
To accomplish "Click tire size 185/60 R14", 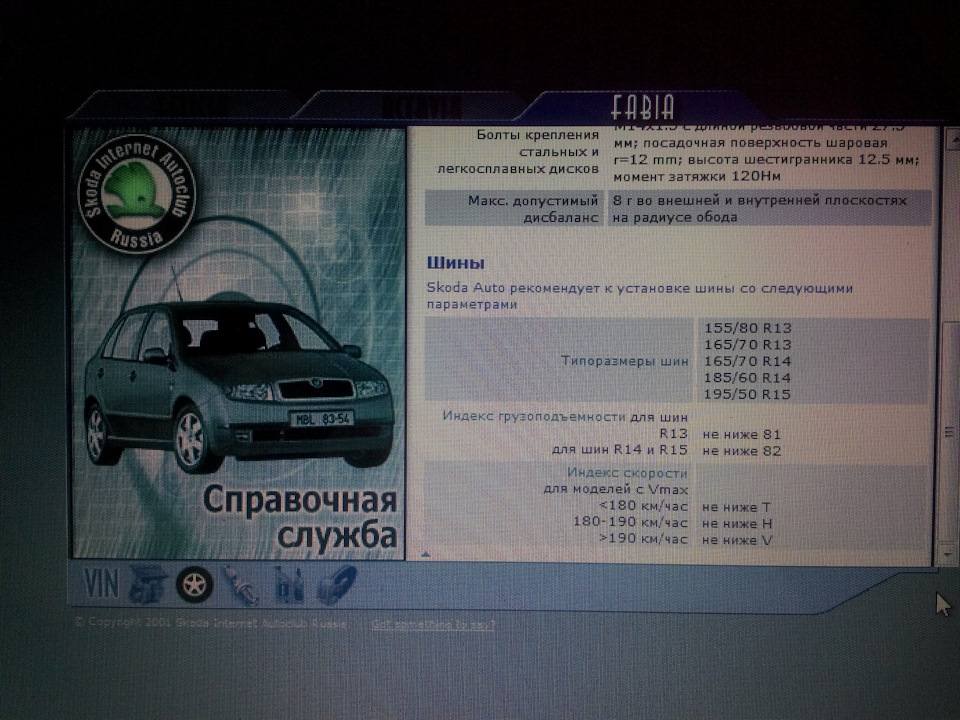I will (748, 378).
